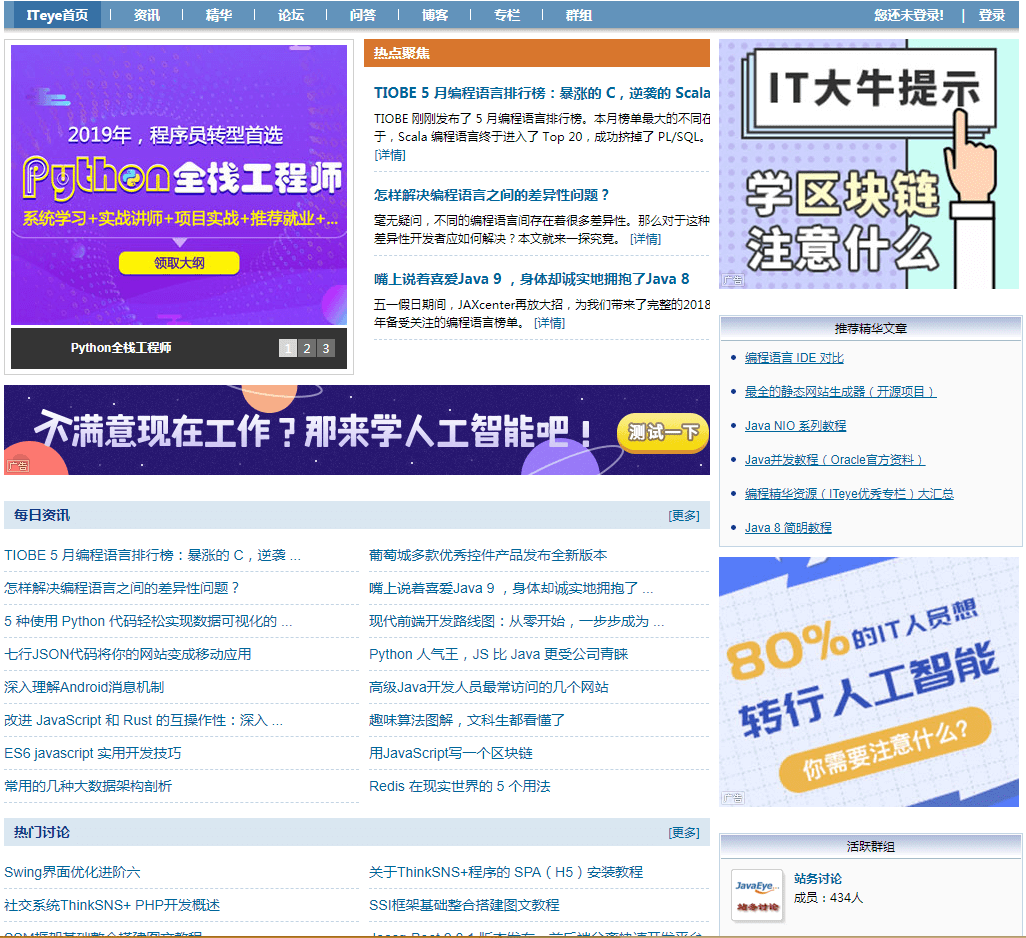Select the 群组 navigation tab
The height and width of the screenshot is (938, 1026).
click(578, 15)
